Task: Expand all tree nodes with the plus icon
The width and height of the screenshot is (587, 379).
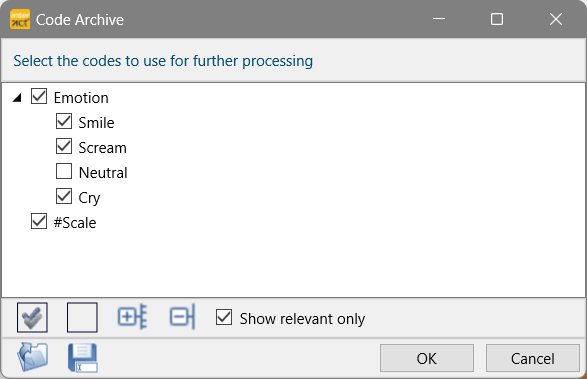Action: click(133, 317)
